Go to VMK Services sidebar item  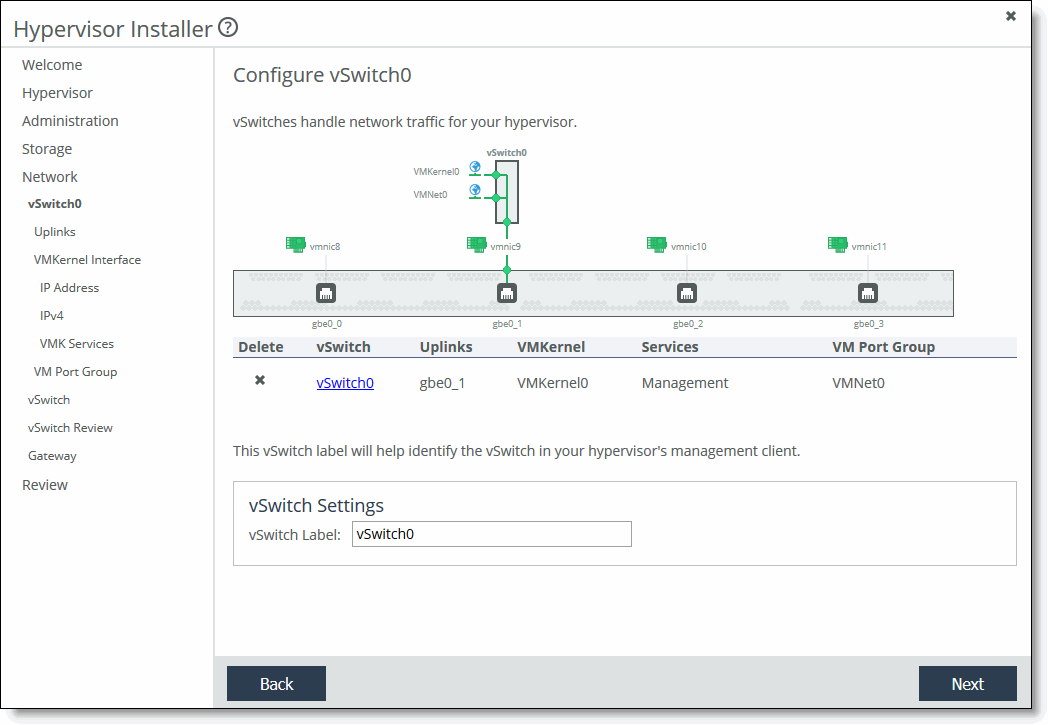pyautogui.click(x=77, y=344)
